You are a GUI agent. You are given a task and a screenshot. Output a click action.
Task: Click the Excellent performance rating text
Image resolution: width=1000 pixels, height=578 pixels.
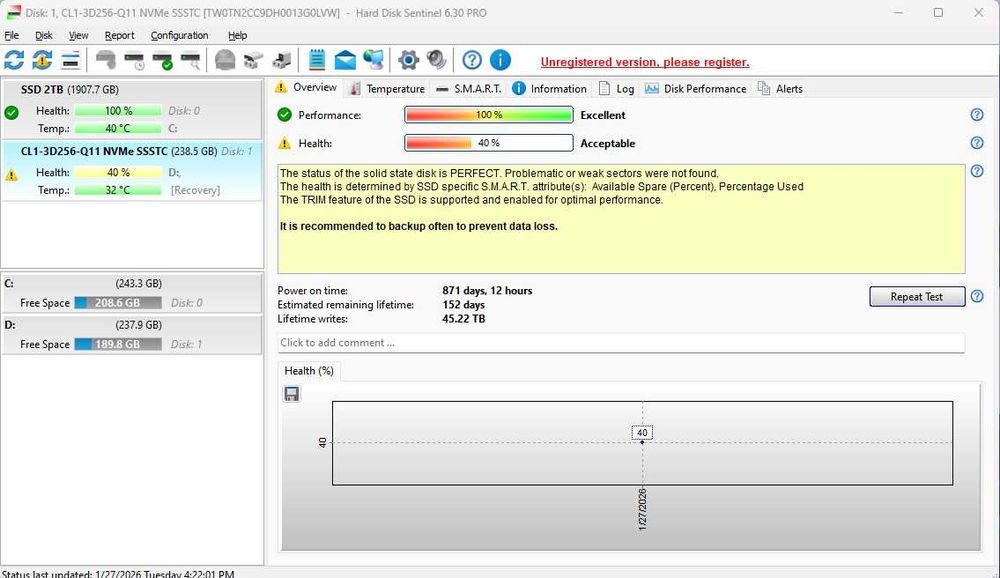click(x=603, y=115)
